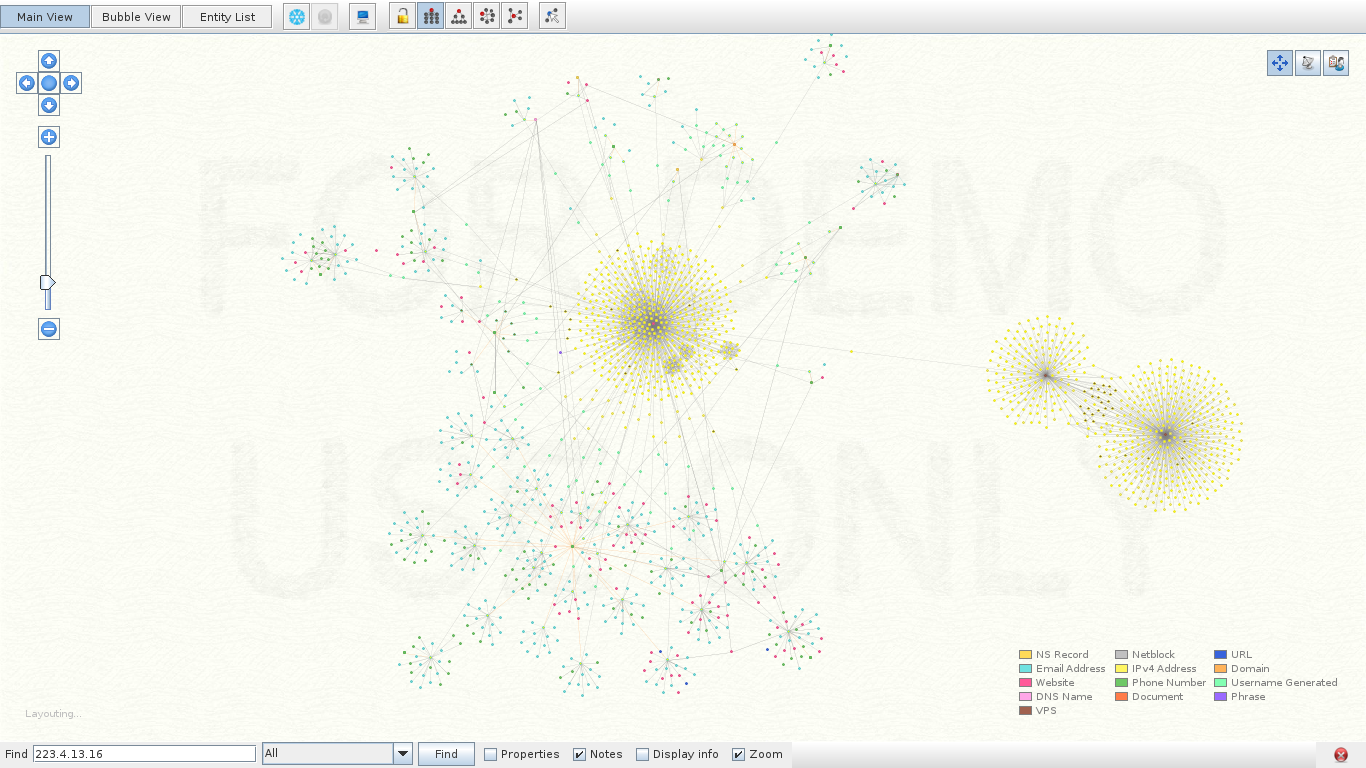Select the hierarchical pyramid layout icon
This screenshot has width=1366, height=768.
point(458,17)
